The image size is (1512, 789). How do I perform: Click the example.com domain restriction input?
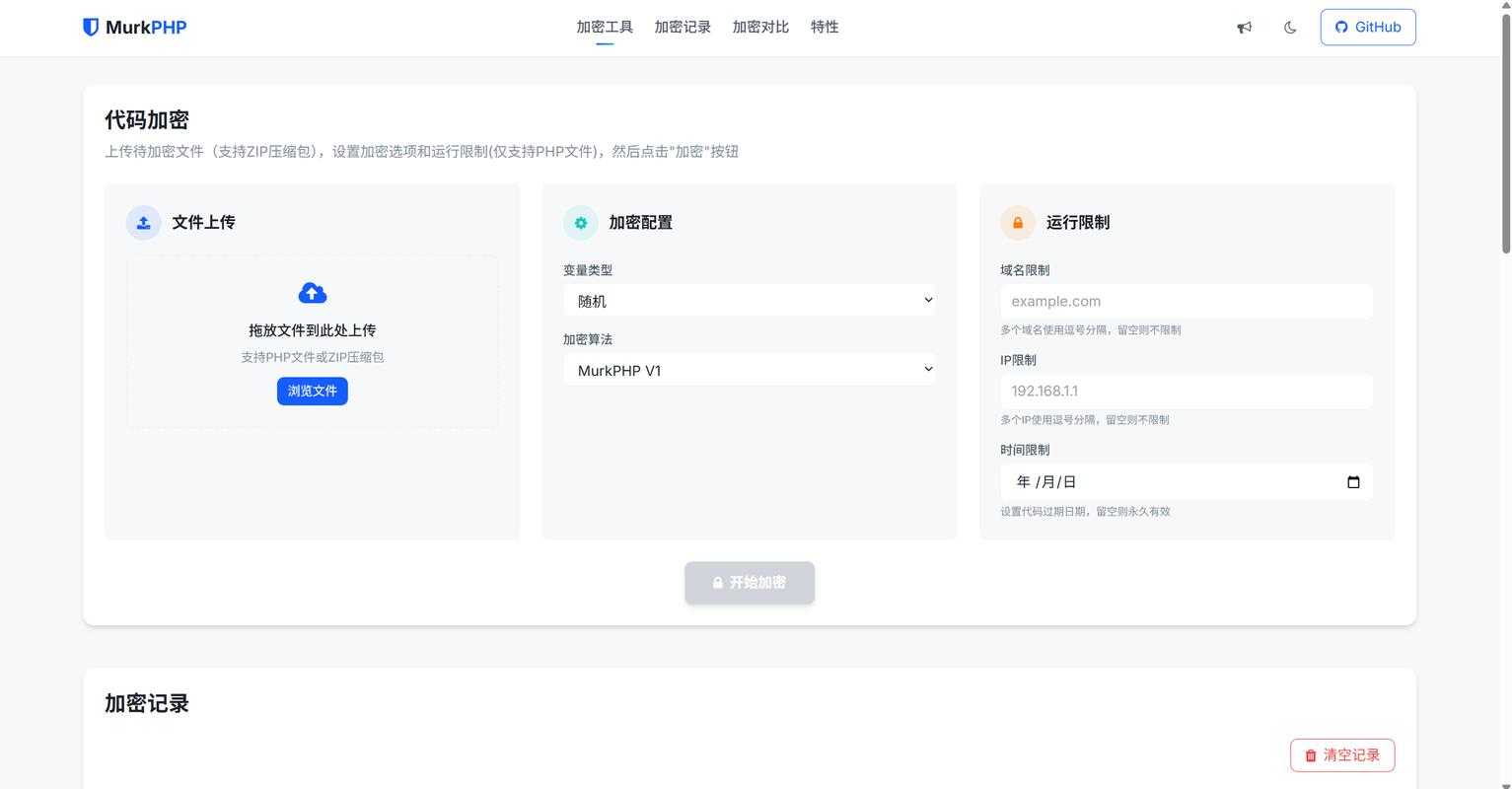[x=1186, y=301]
